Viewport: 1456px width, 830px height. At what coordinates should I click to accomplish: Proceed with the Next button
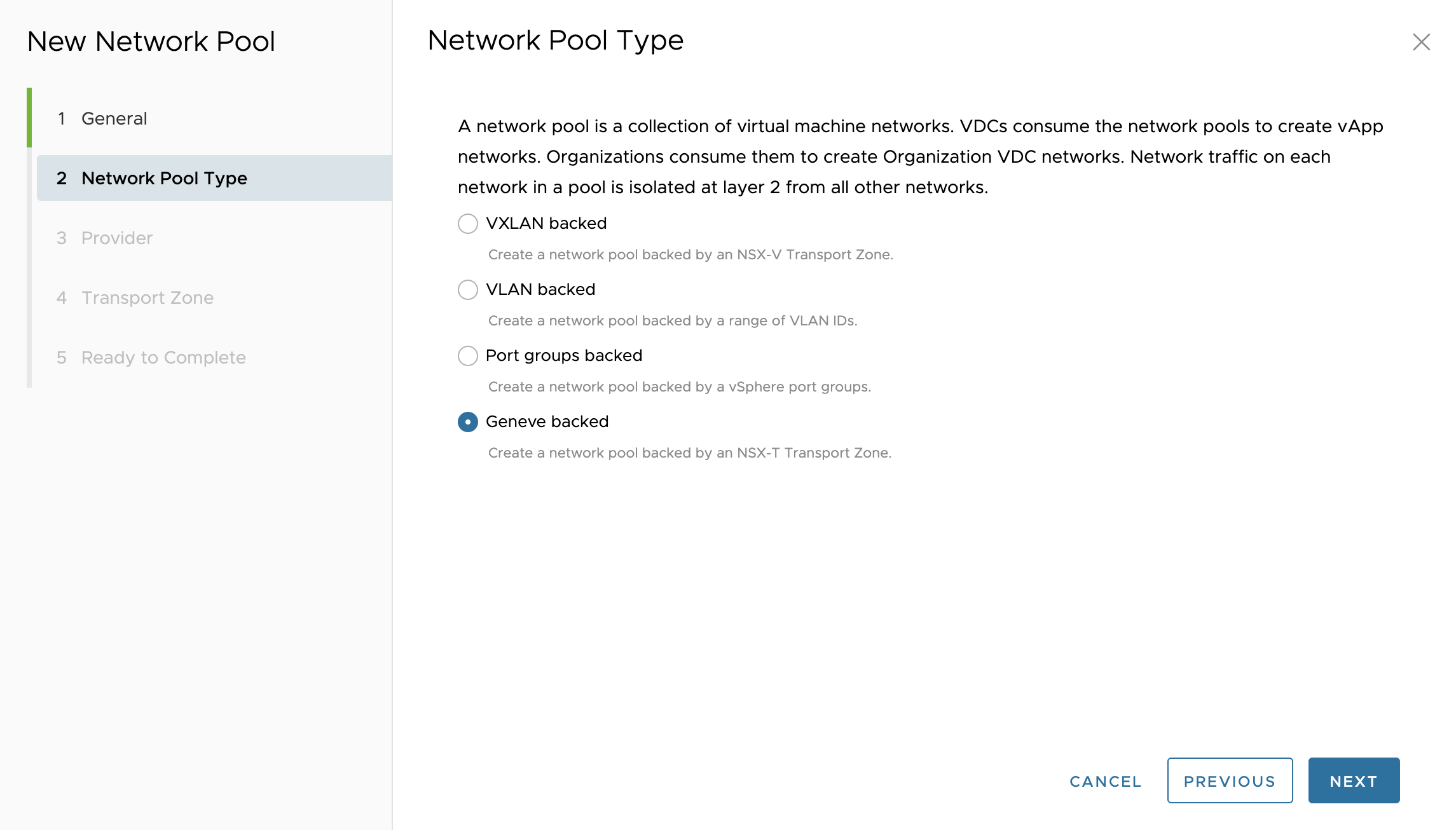(x=1353, y=781)
